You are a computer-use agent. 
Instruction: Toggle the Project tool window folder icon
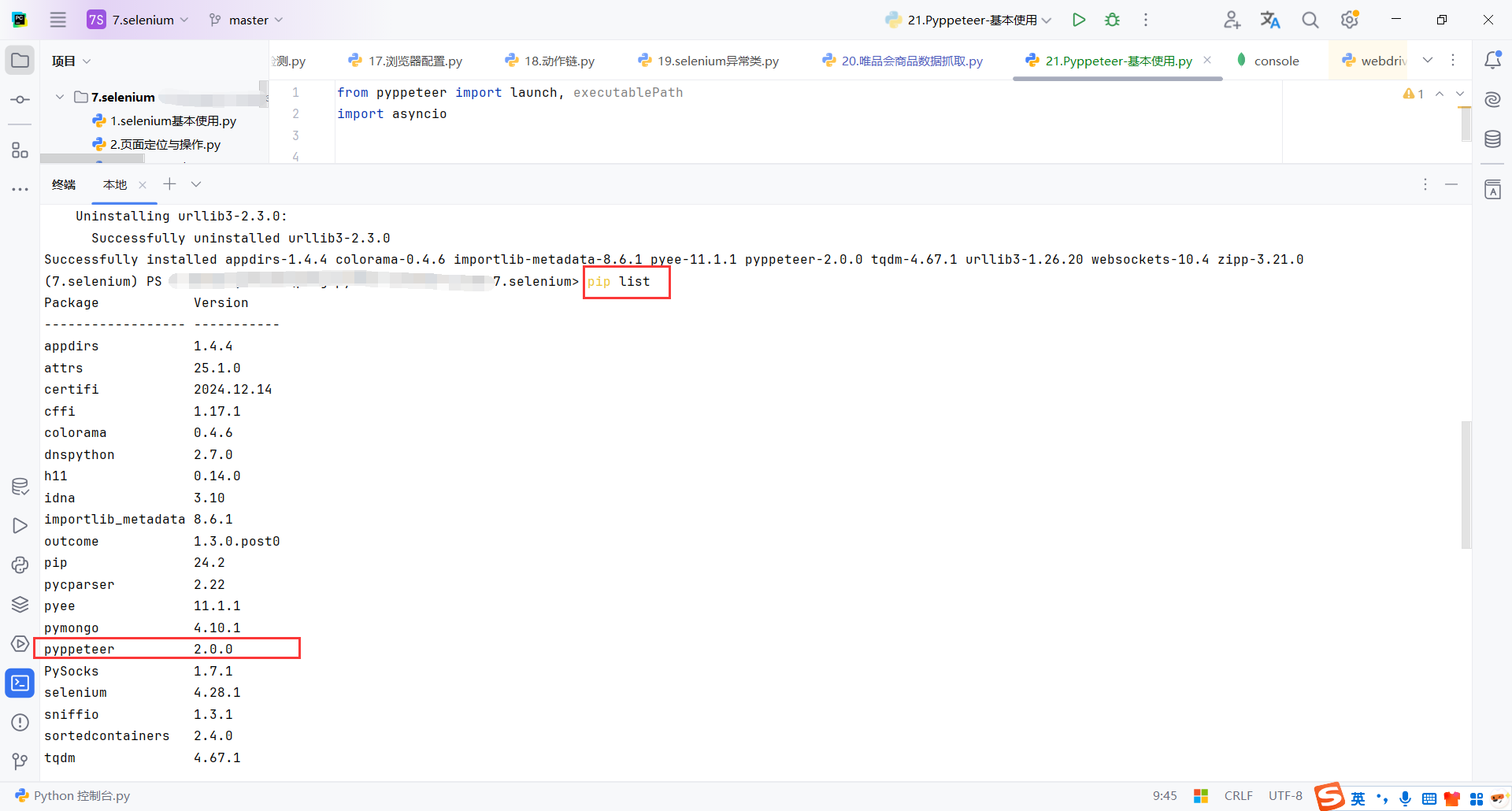pyautogui.click(x=20, y=61)
